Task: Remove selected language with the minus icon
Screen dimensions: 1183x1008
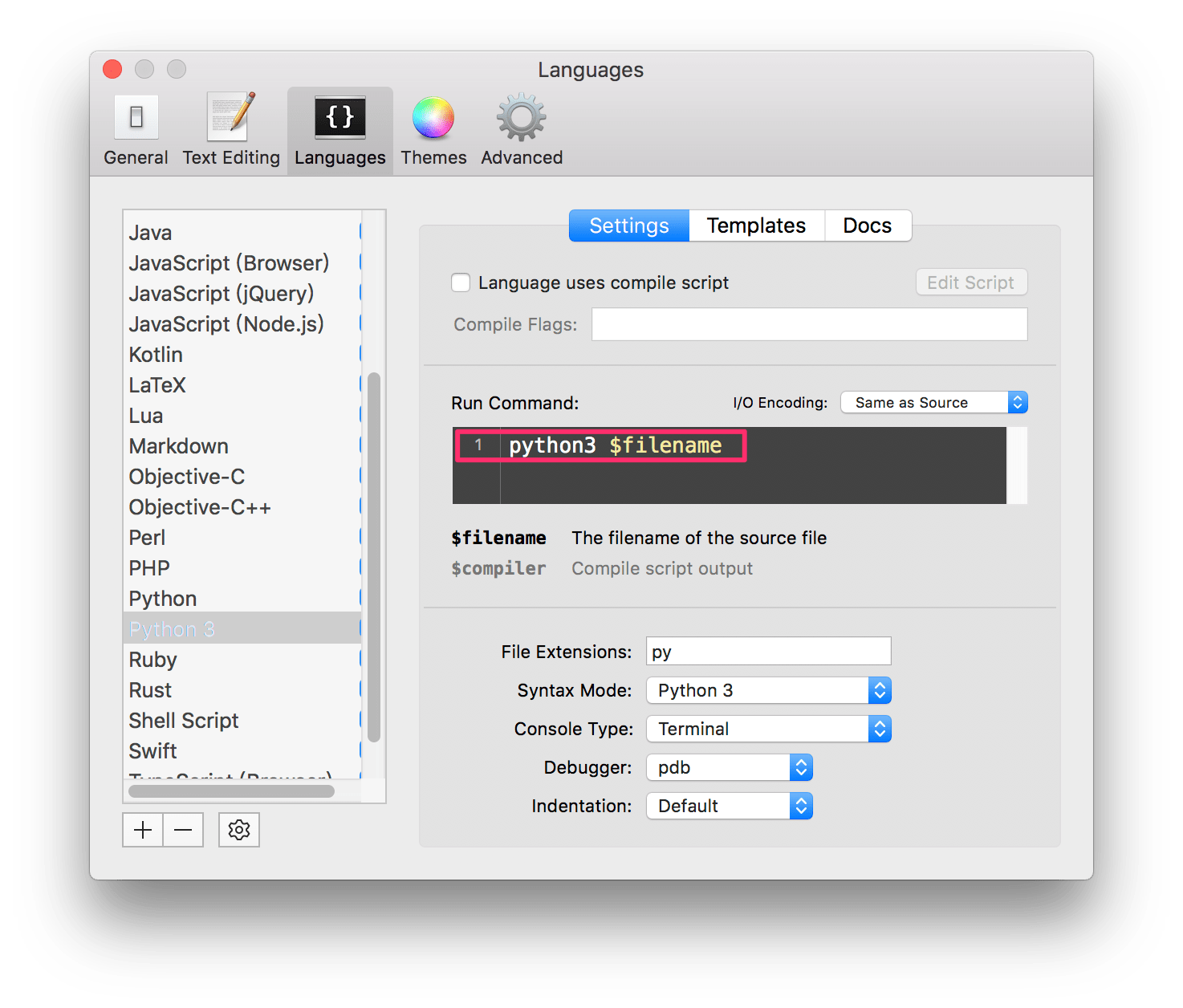Action: 183,830
